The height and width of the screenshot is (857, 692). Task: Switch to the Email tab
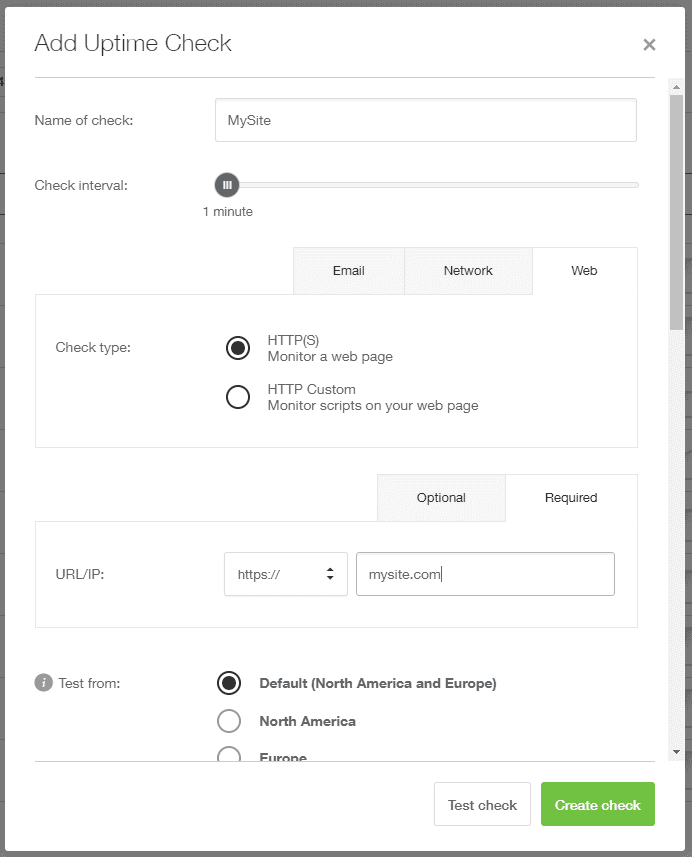click(x=348, y=271)
